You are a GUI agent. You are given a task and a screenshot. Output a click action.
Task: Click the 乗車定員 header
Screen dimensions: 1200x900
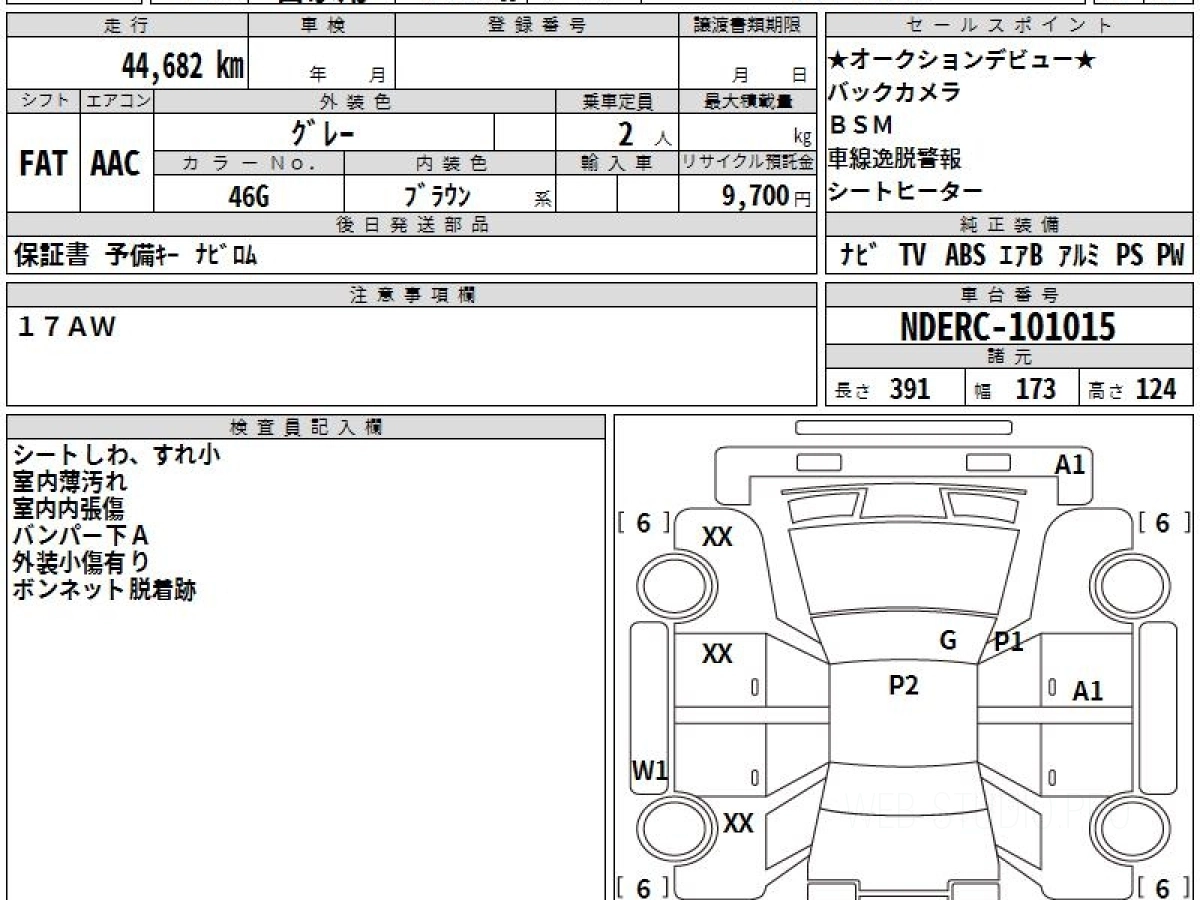coord(617,102)
